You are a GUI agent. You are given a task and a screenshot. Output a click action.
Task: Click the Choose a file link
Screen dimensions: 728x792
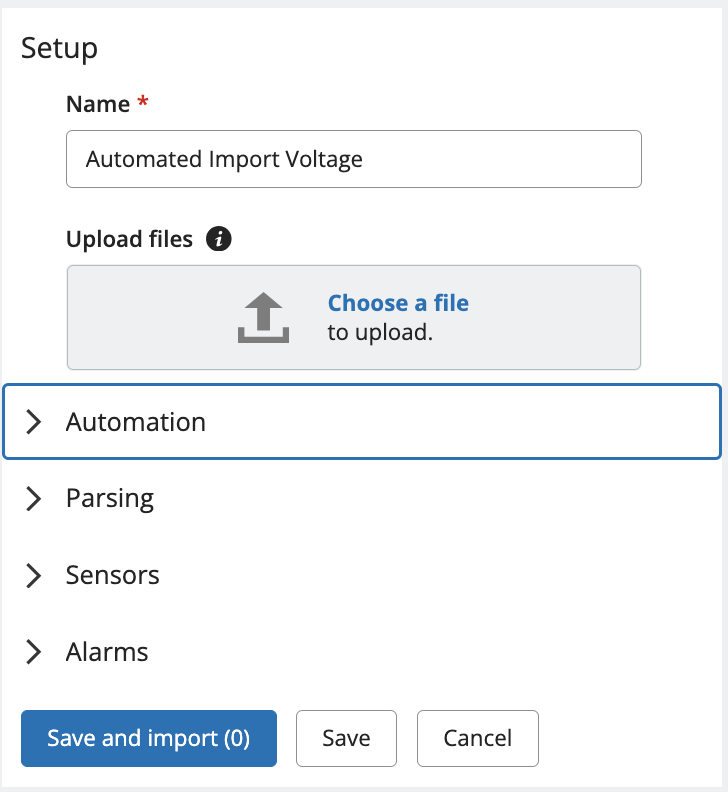398,303
